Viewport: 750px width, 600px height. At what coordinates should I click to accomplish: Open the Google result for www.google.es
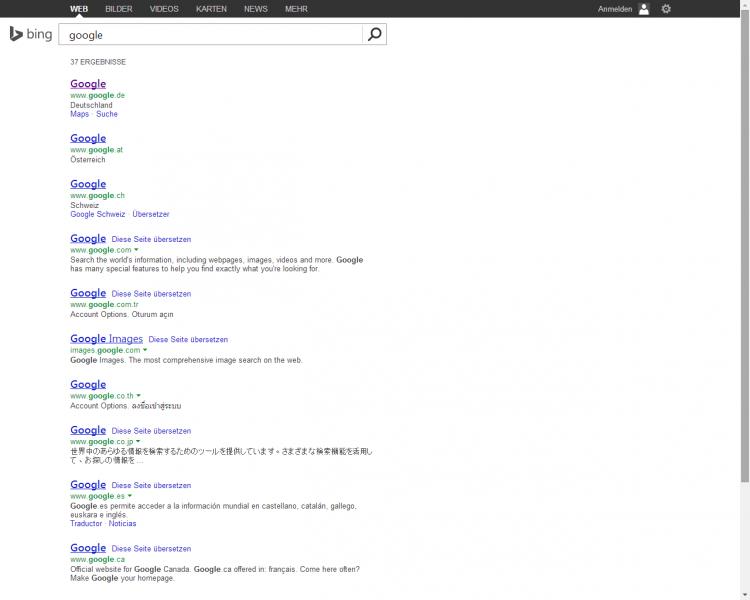point(88,485)
